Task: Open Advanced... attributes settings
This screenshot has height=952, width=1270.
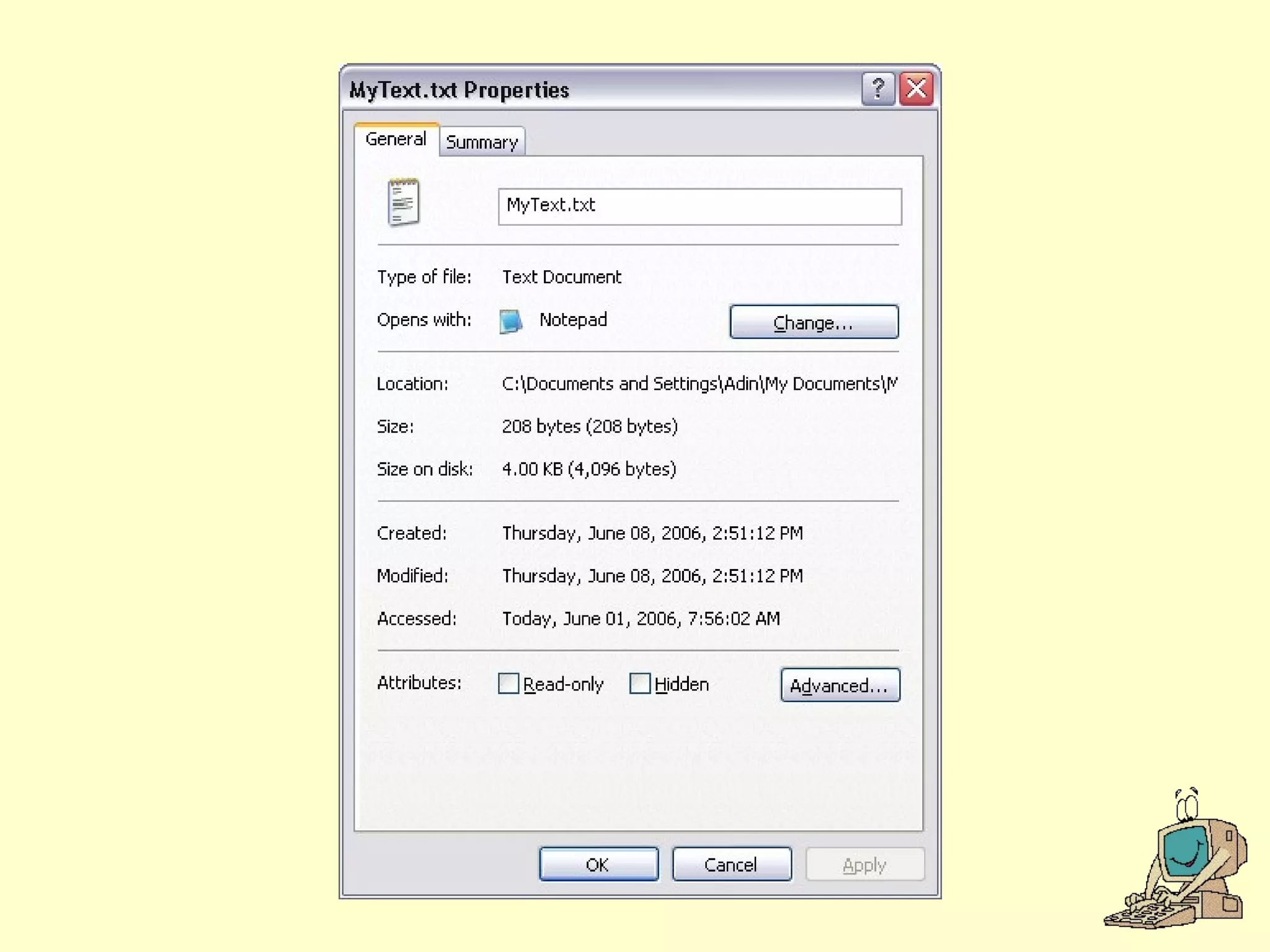Action: pos(840,685)
